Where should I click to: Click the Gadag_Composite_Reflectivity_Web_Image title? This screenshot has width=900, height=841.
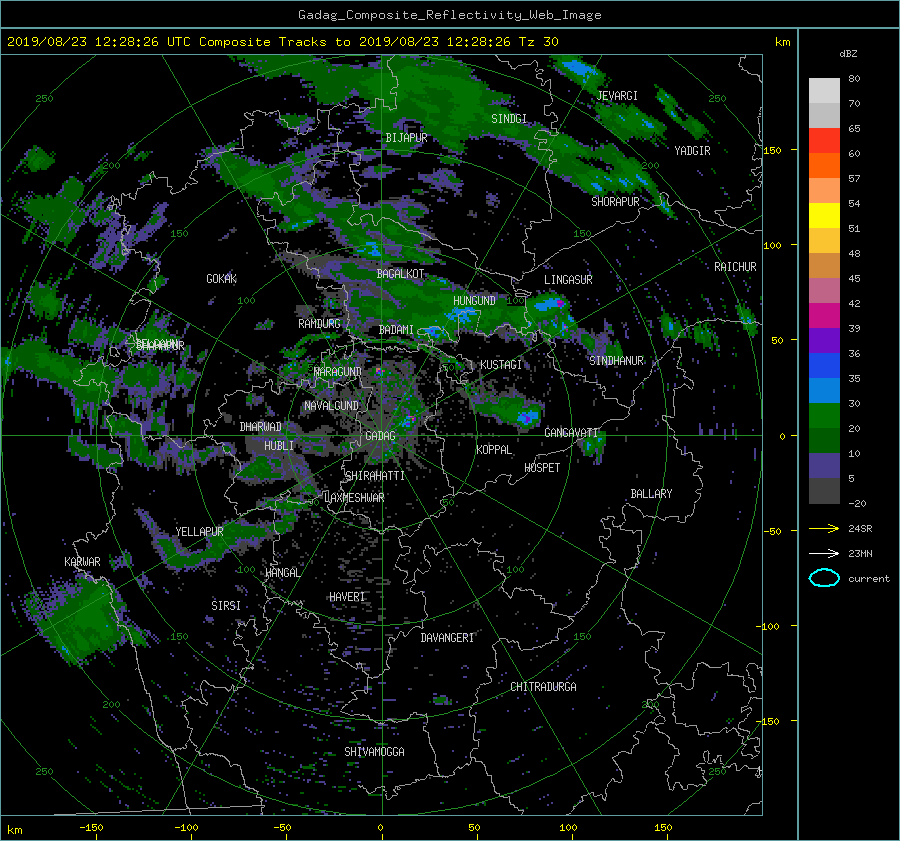point(449,15)
